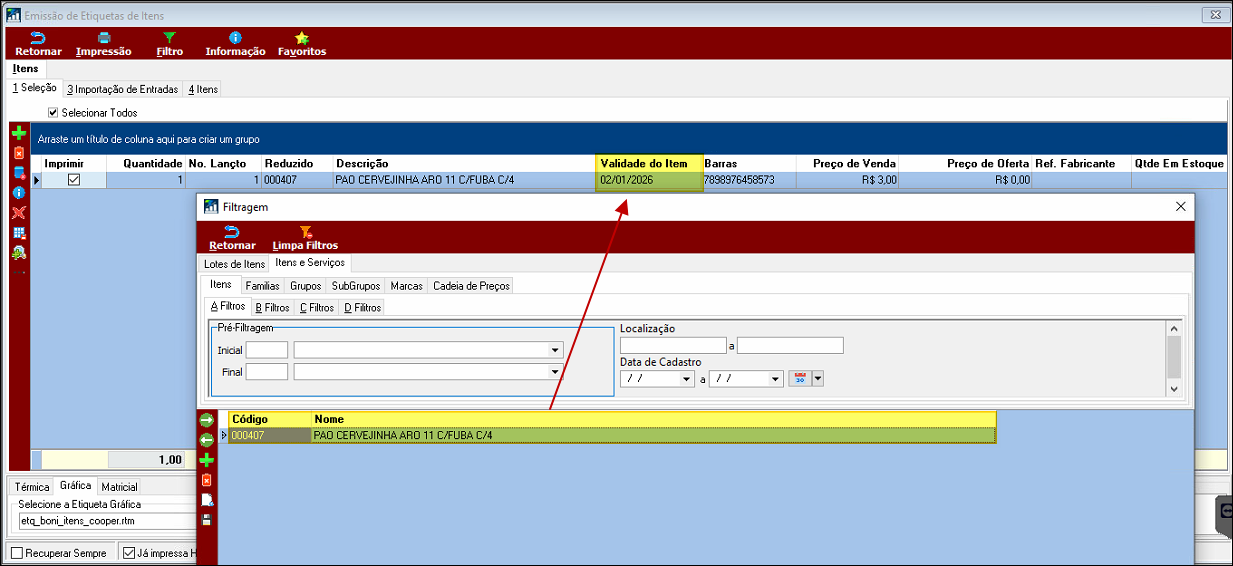The image size is (1233, 566).
Task: Open the first Data de Cadastro date dropdown
Action: point(686,379)
